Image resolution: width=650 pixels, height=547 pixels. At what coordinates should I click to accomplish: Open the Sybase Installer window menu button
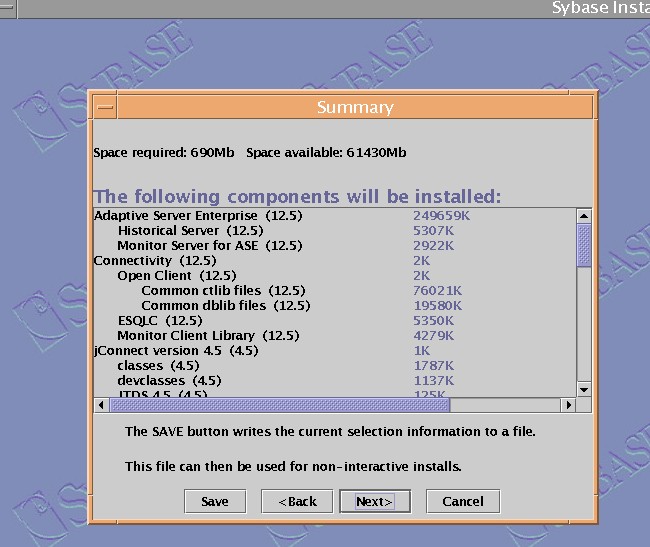[8, 8]
